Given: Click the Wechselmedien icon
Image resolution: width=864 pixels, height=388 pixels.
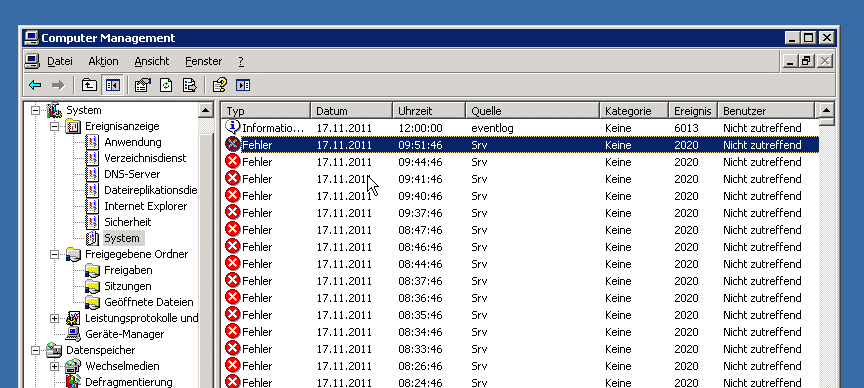Looking at the screenshot, I should point(73,366).
